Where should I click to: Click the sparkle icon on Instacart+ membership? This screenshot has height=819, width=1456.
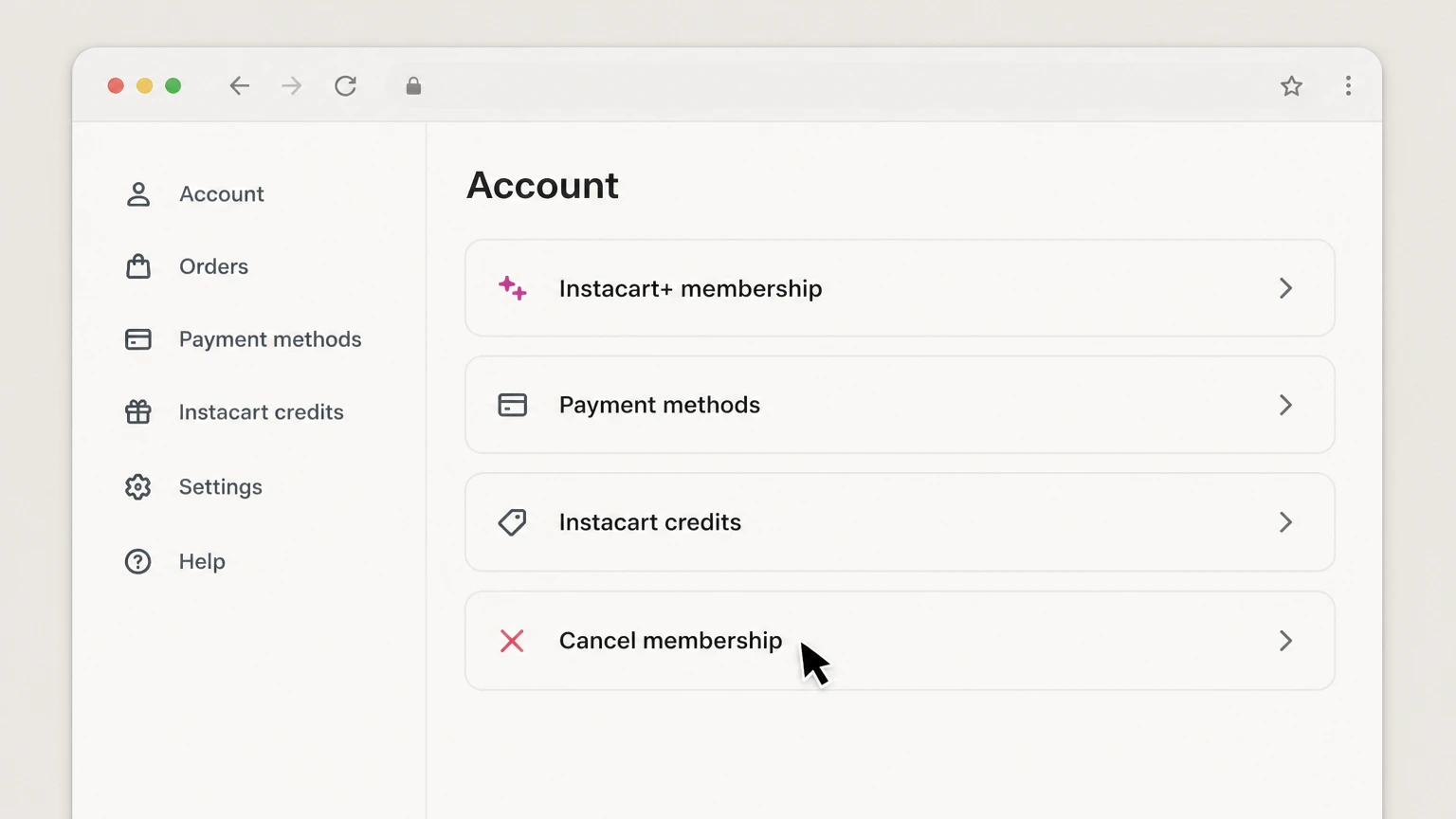513,288
